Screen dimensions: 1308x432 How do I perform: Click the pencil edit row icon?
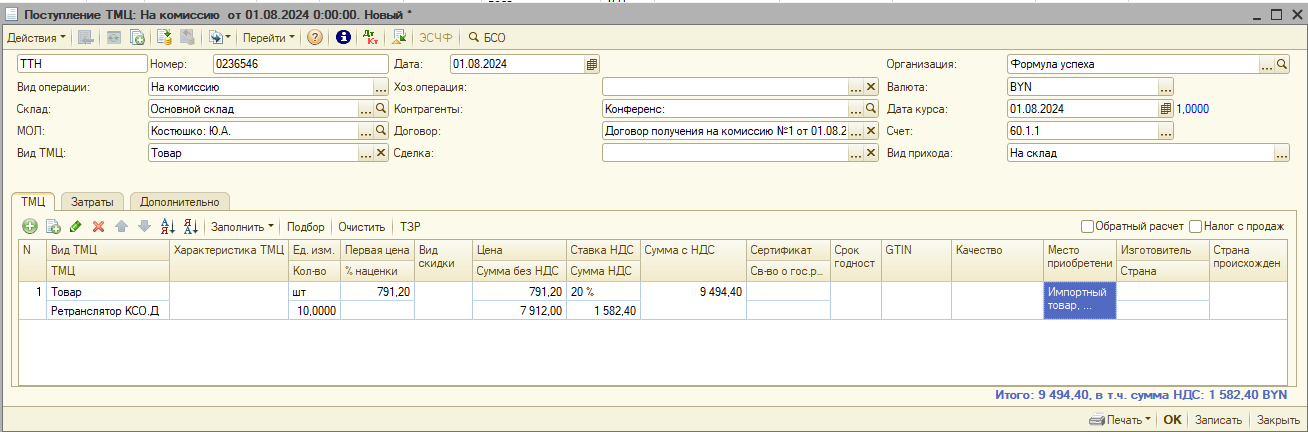(x=76, y=227)
